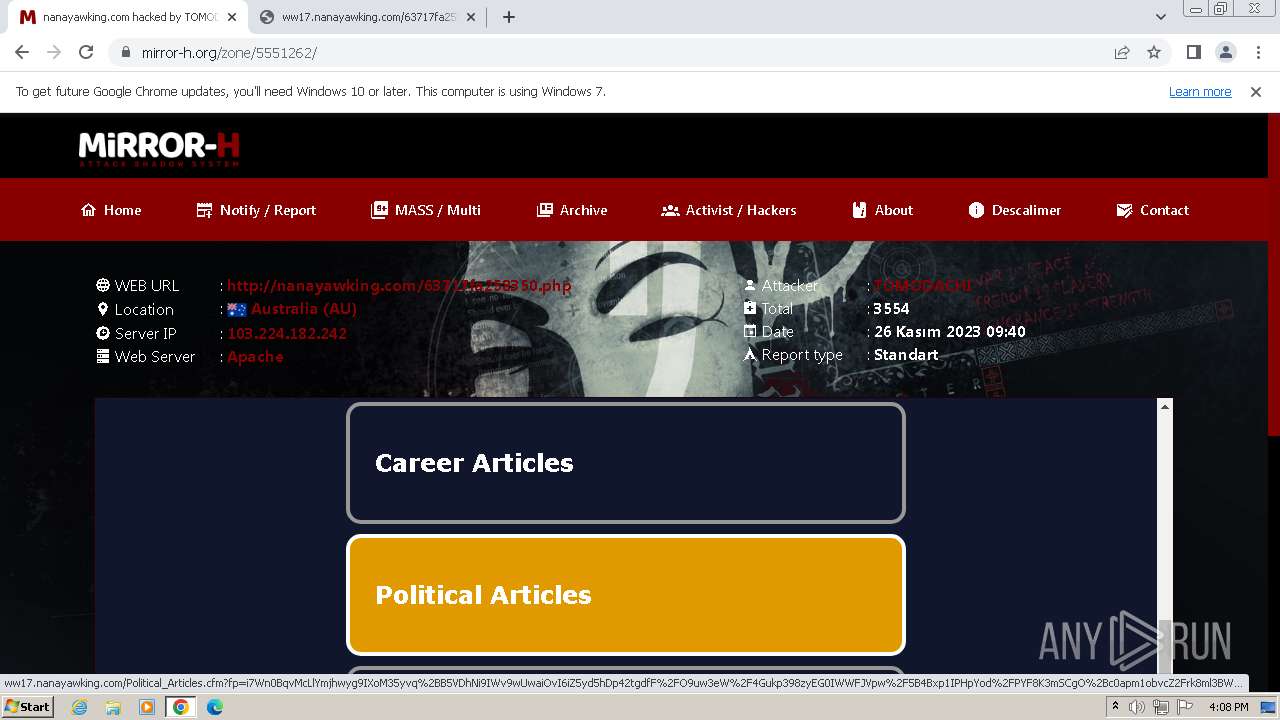1280x720 pixels.
Task: Open the volume control in tray
Action: tap(1137, 707)
